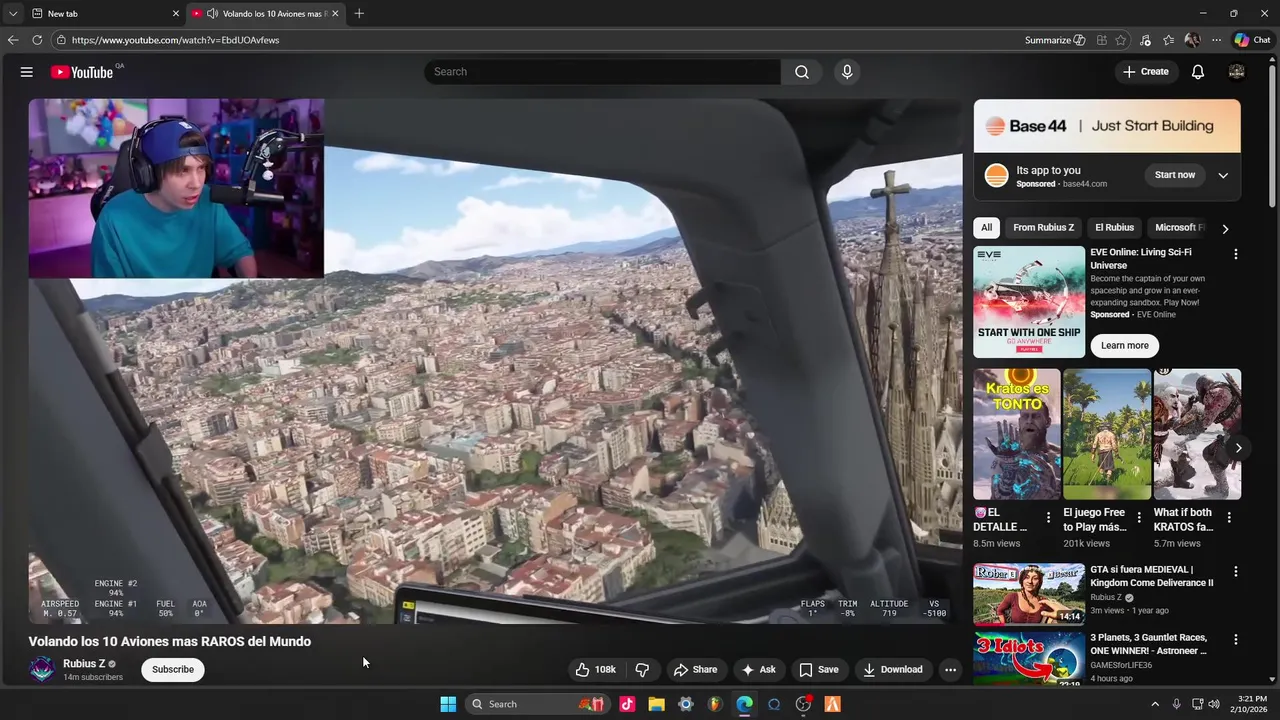1280x720 pixels.
Task: Open What if both KRATOS short
Action: pyautogui.click(x=1197, y=434)
